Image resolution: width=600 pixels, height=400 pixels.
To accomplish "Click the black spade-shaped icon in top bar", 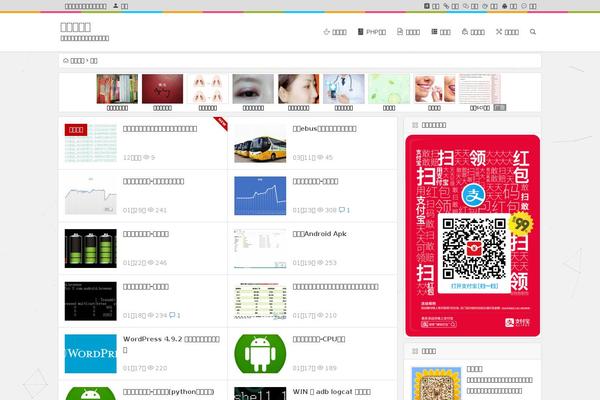I will coord(504,6).
